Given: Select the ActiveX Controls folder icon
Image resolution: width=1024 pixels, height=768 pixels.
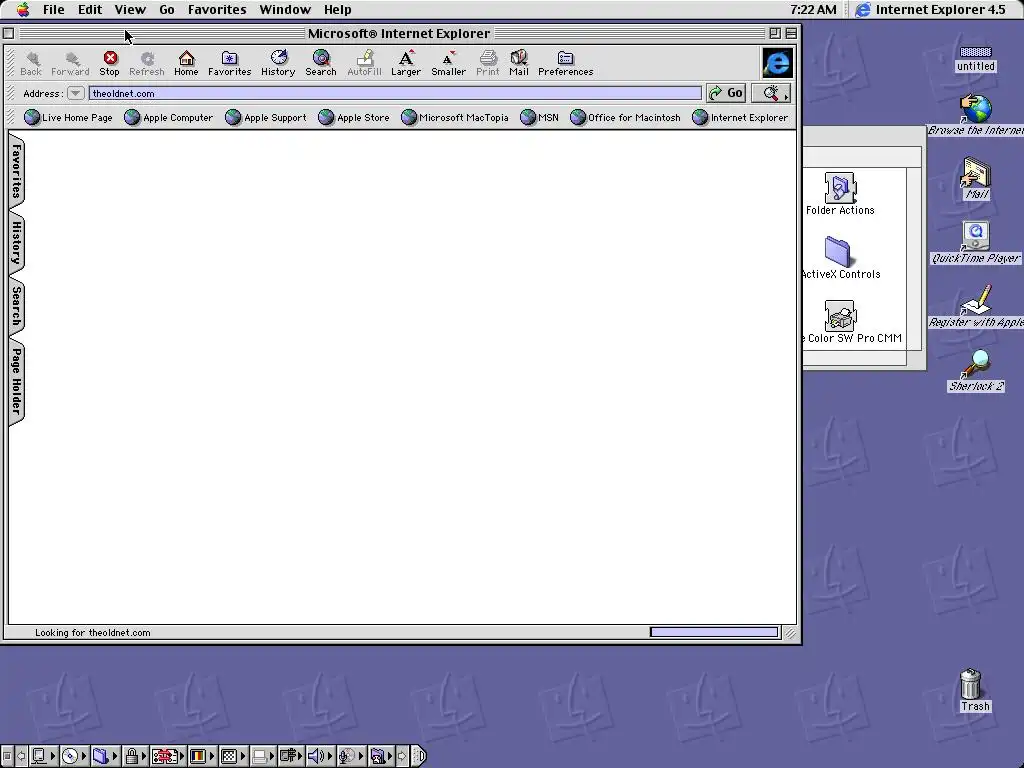Looking at the screenshot, I should point(838,251).
